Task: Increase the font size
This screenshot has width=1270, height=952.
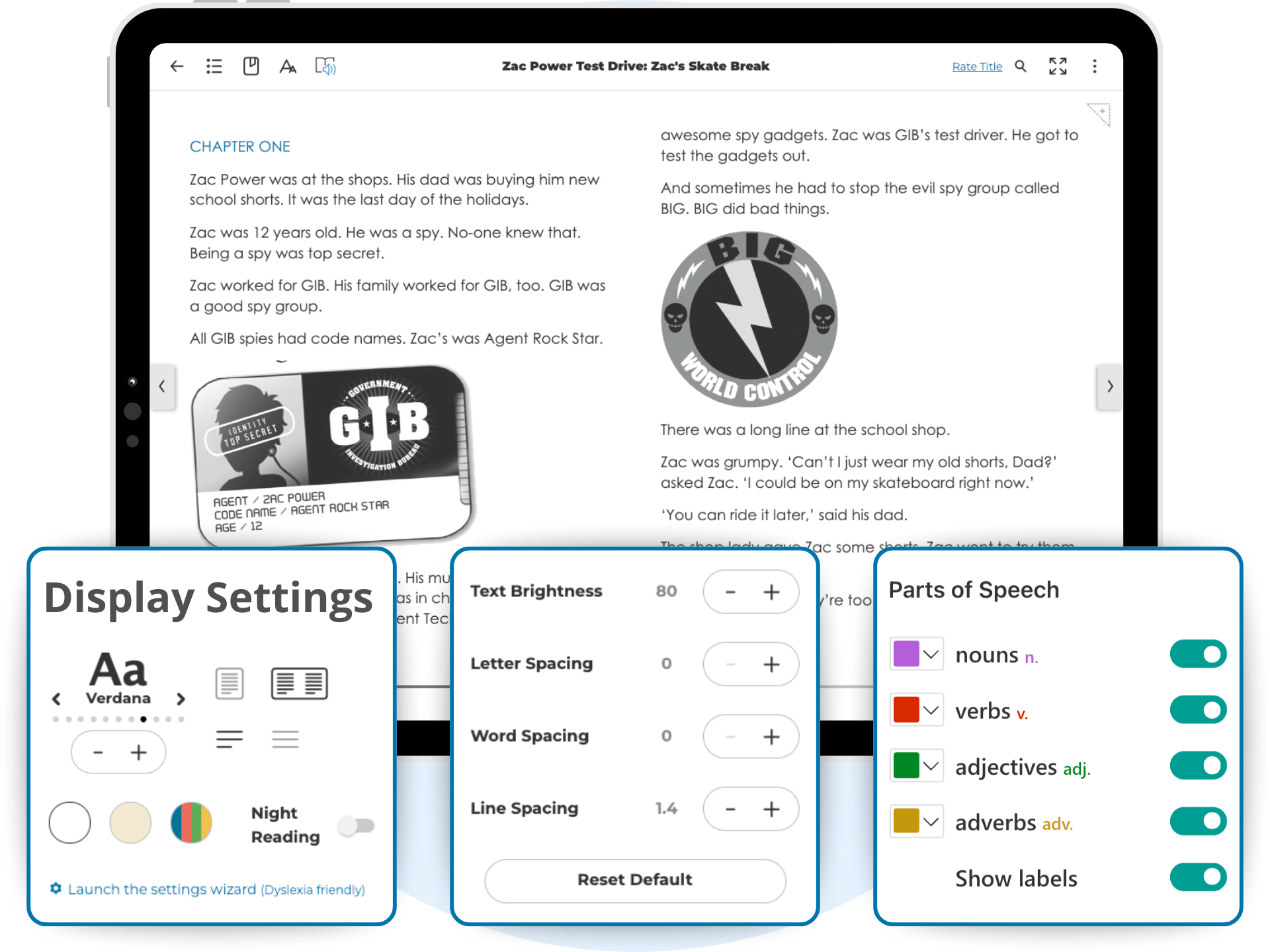Action: tap(138, 752)
